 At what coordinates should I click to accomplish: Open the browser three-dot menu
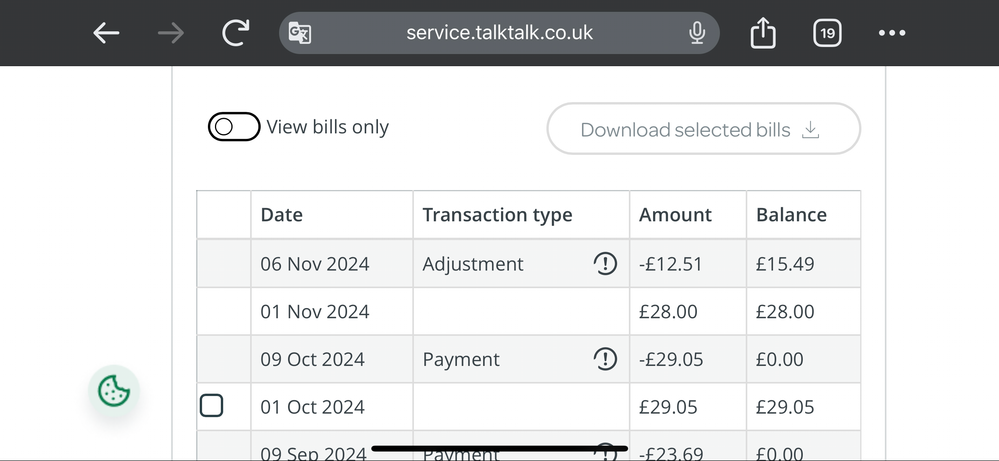coord(891,33)
